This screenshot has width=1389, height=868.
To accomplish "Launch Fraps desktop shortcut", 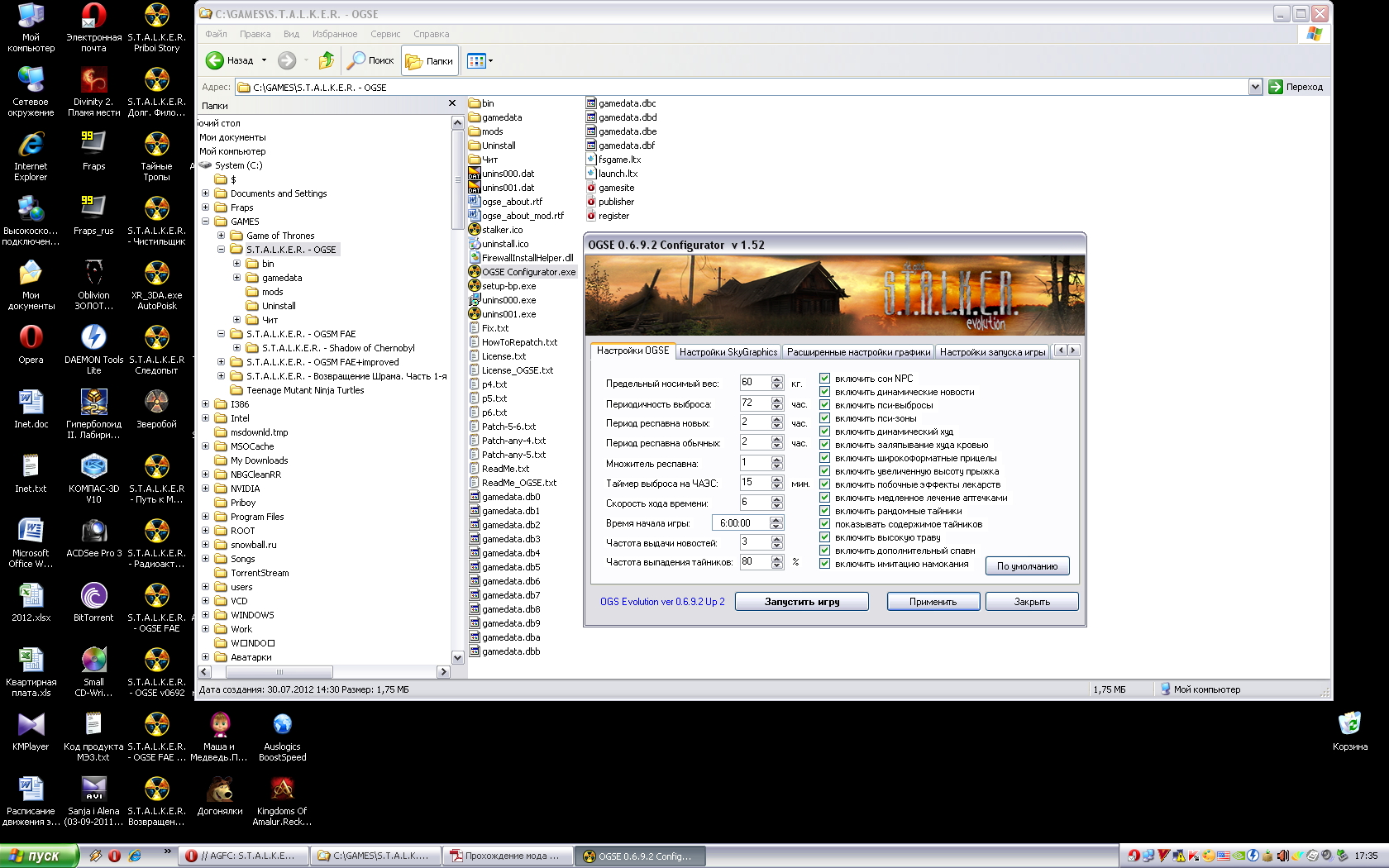I will point(93,151).
